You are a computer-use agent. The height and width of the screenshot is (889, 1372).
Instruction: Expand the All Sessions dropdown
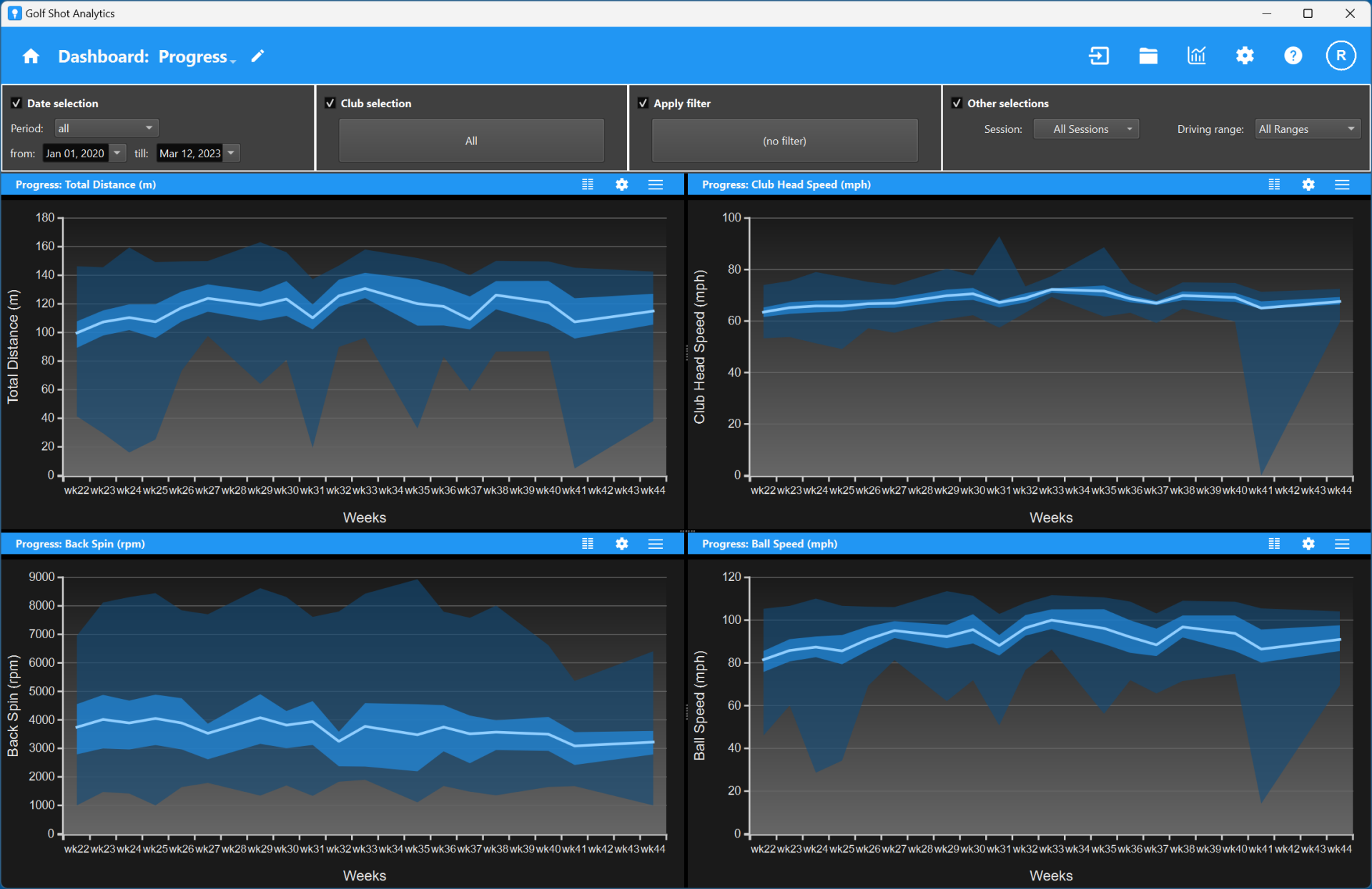(1085, 129)
